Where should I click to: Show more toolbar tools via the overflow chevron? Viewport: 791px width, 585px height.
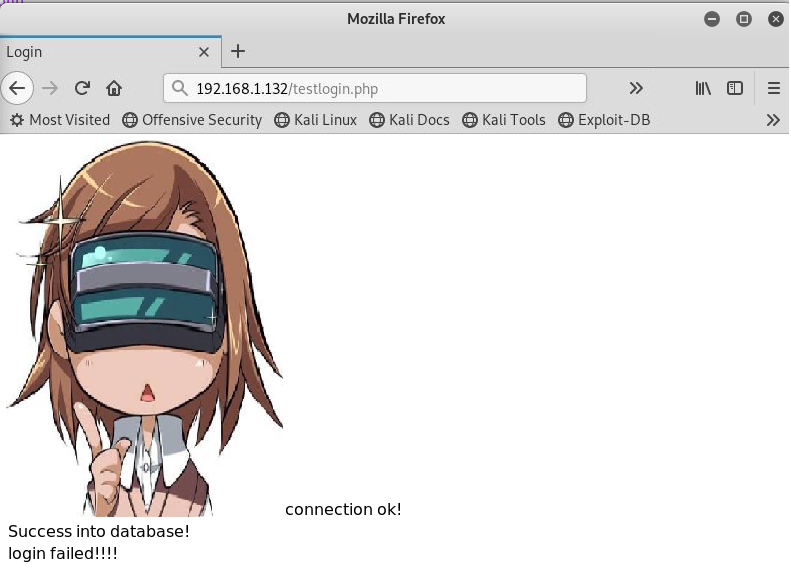point(636,88)
